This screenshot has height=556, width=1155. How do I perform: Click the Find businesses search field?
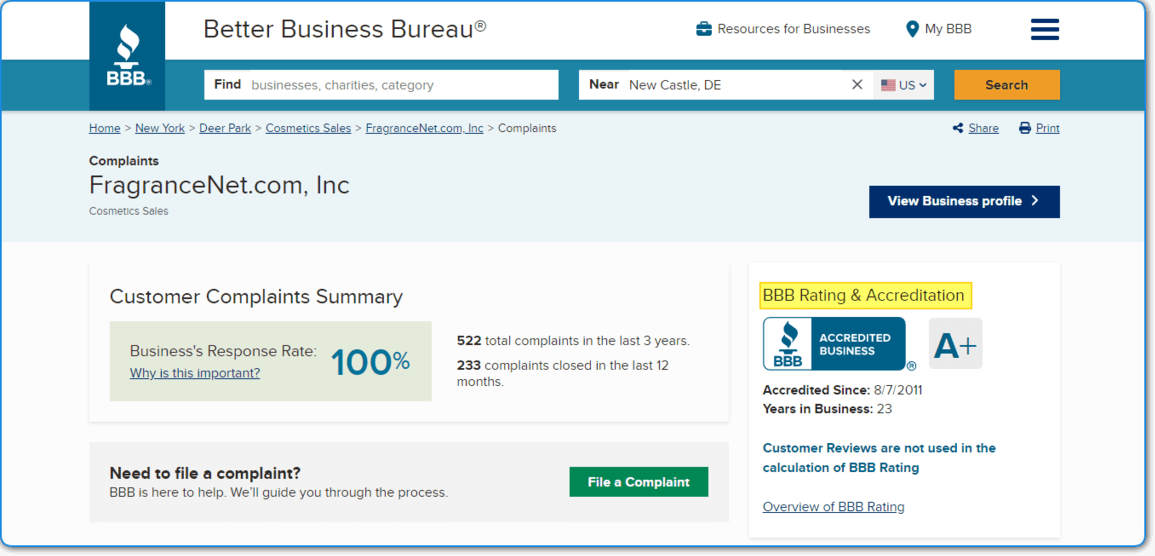point(382,85)
